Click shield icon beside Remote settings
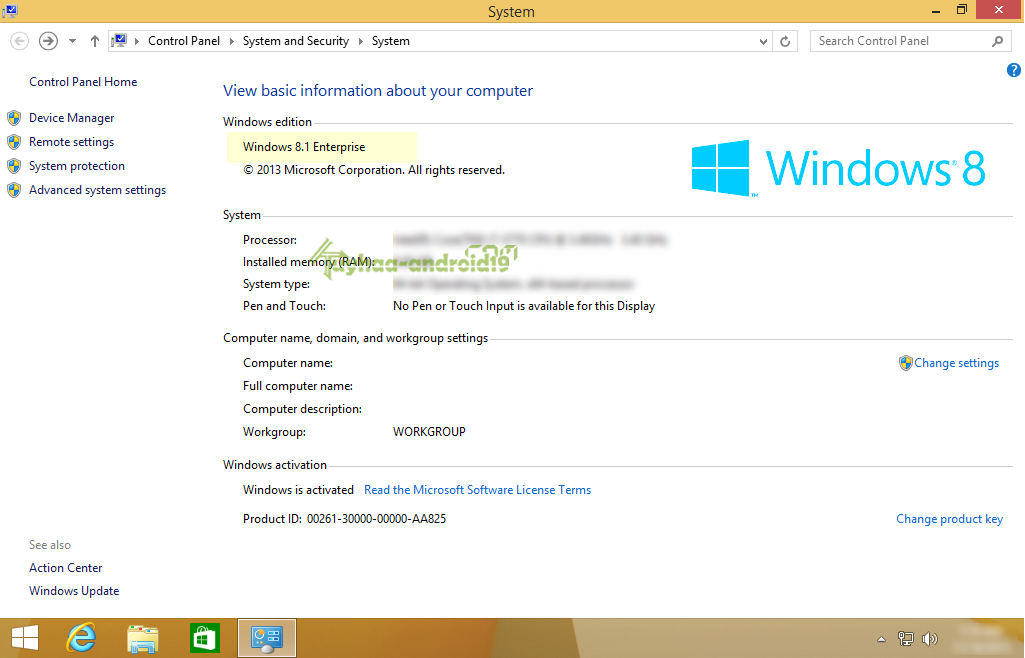Viewport: 1025px width, 658px height. (14, 142)
